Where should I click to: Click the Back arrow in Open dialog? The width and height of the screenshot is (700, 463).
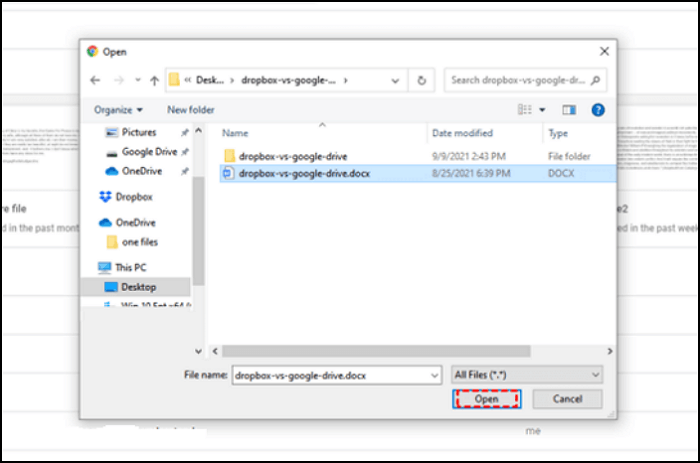[x=95, y=80]
